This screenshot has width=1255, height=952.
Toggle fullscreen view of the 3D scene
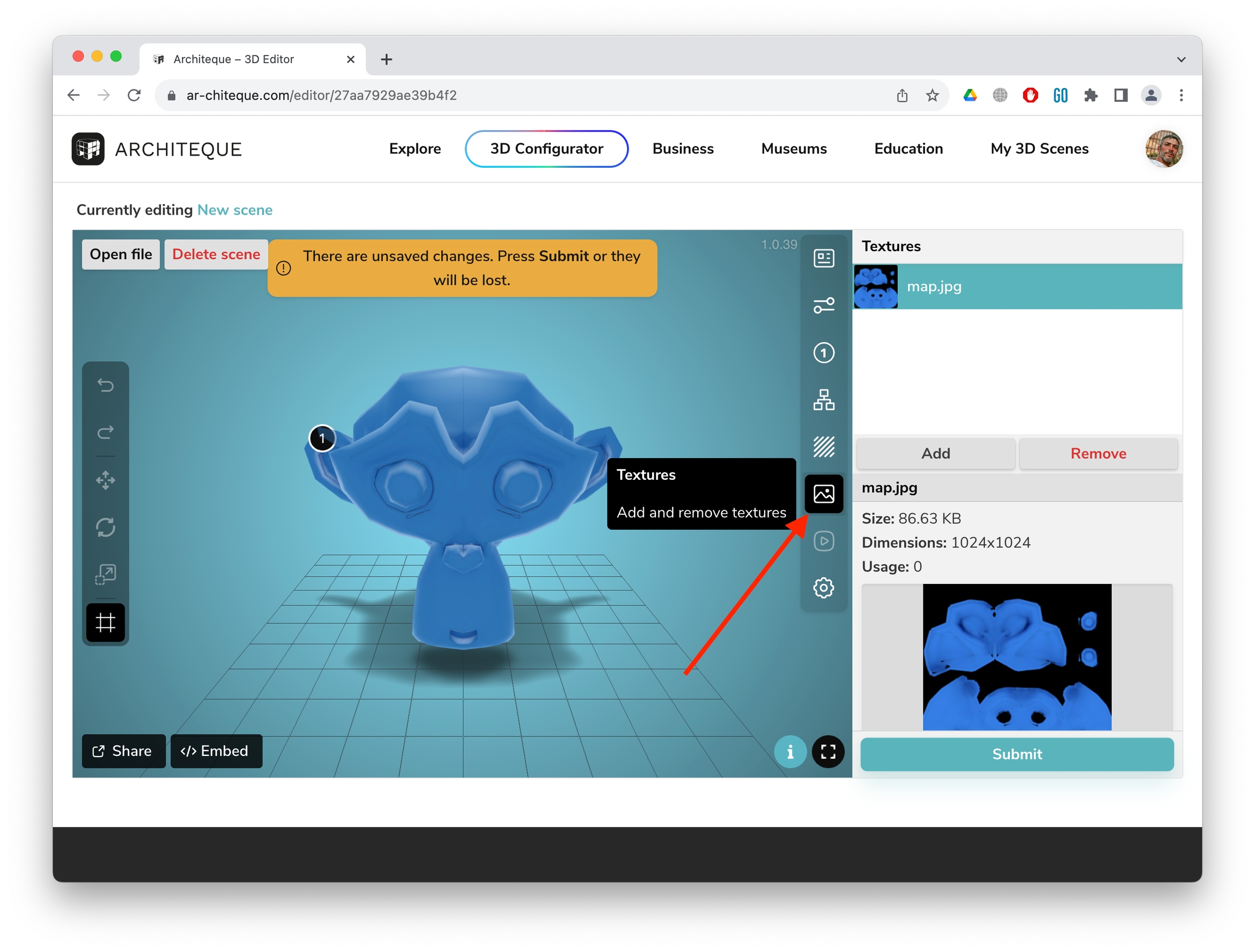pyautogui.click(x=828, y=752)
